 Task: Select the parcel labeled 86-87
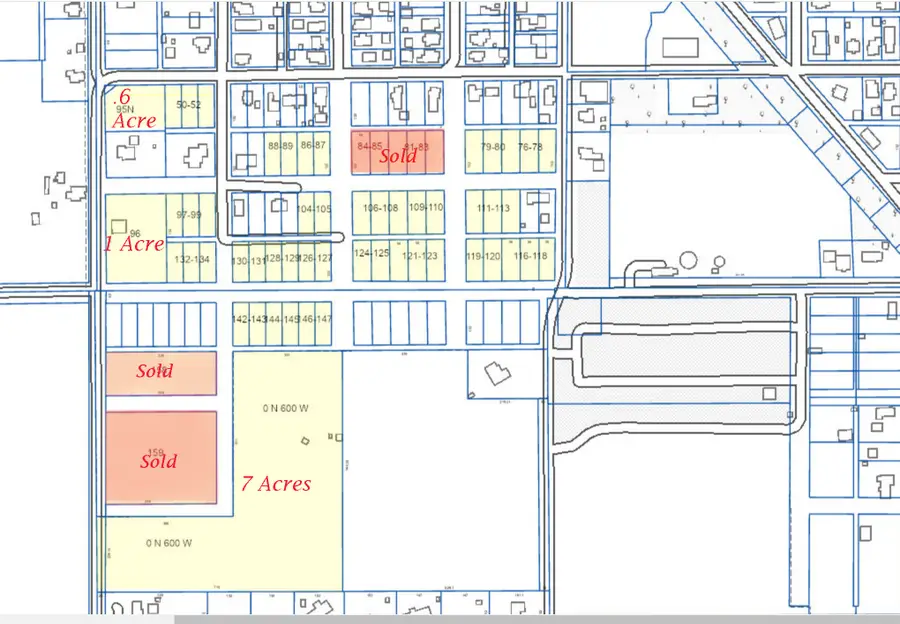click(x=313, y=145)
